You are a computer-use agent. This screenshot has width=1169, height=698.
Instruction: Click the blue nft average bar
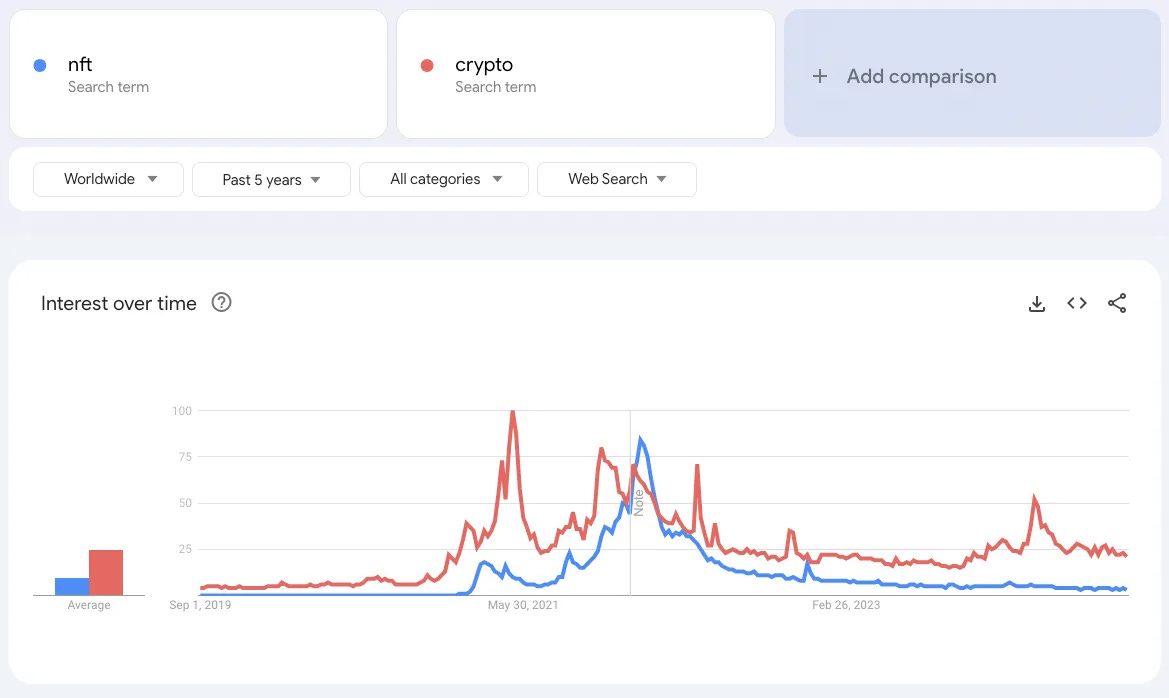72,586
